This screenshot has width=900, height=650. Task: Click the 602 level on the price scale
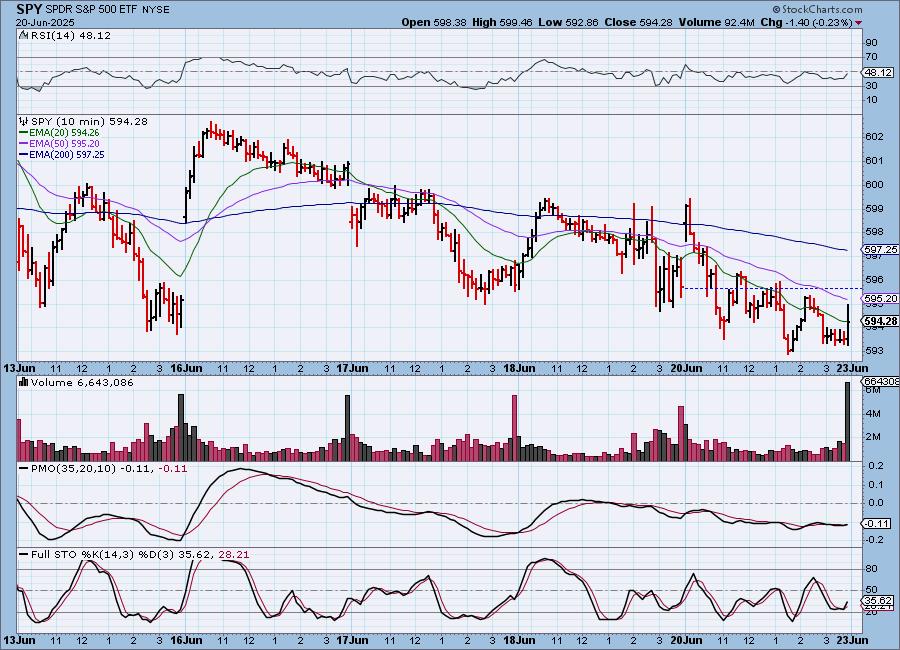[874, 137]
